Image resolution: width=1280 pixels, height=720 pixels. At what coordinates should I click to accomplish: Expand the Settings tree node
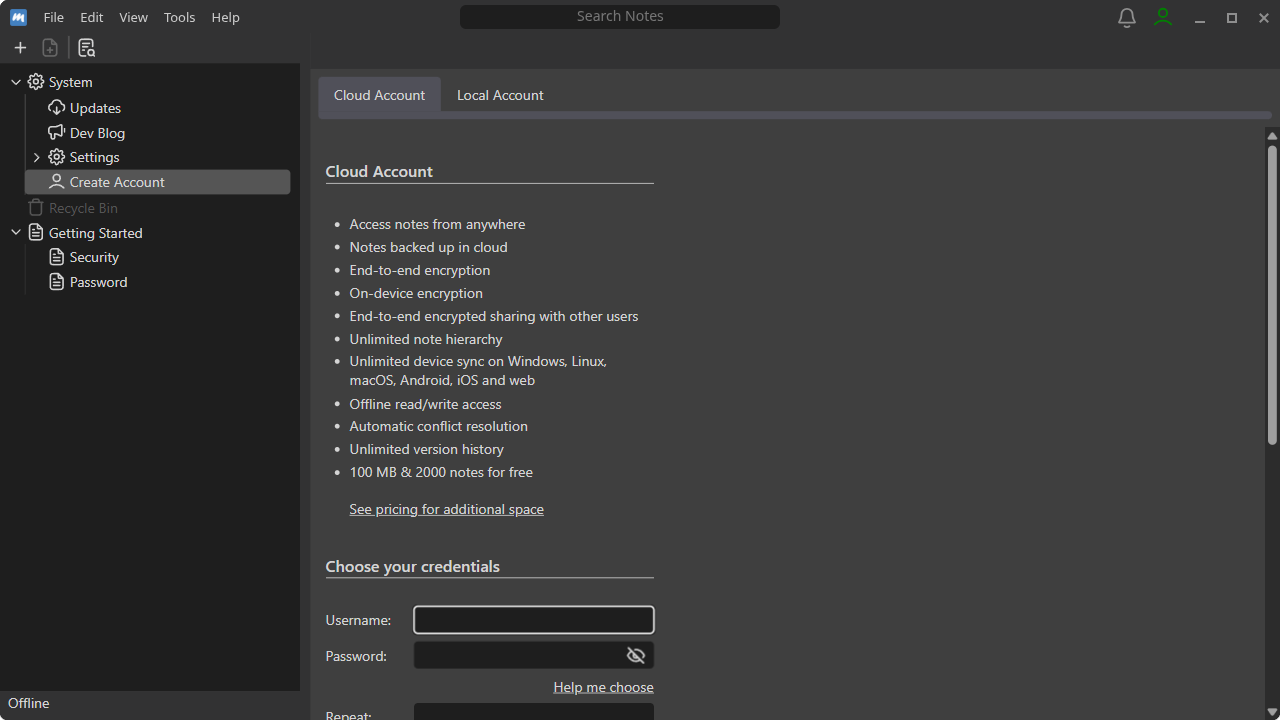tap(37, 157)
